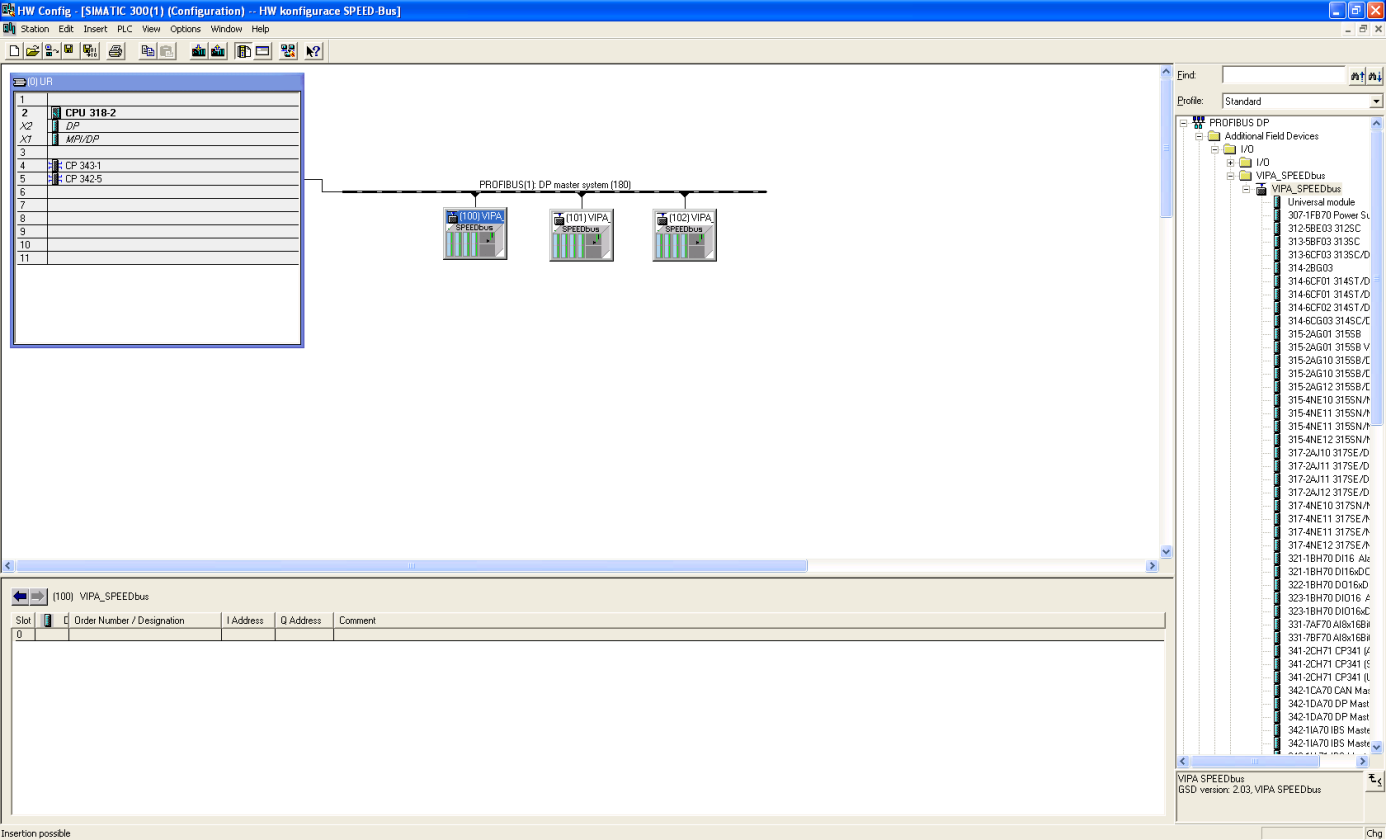Open the Window menu
This screenshot has height=840, width=1386.
tap(226, 29)
